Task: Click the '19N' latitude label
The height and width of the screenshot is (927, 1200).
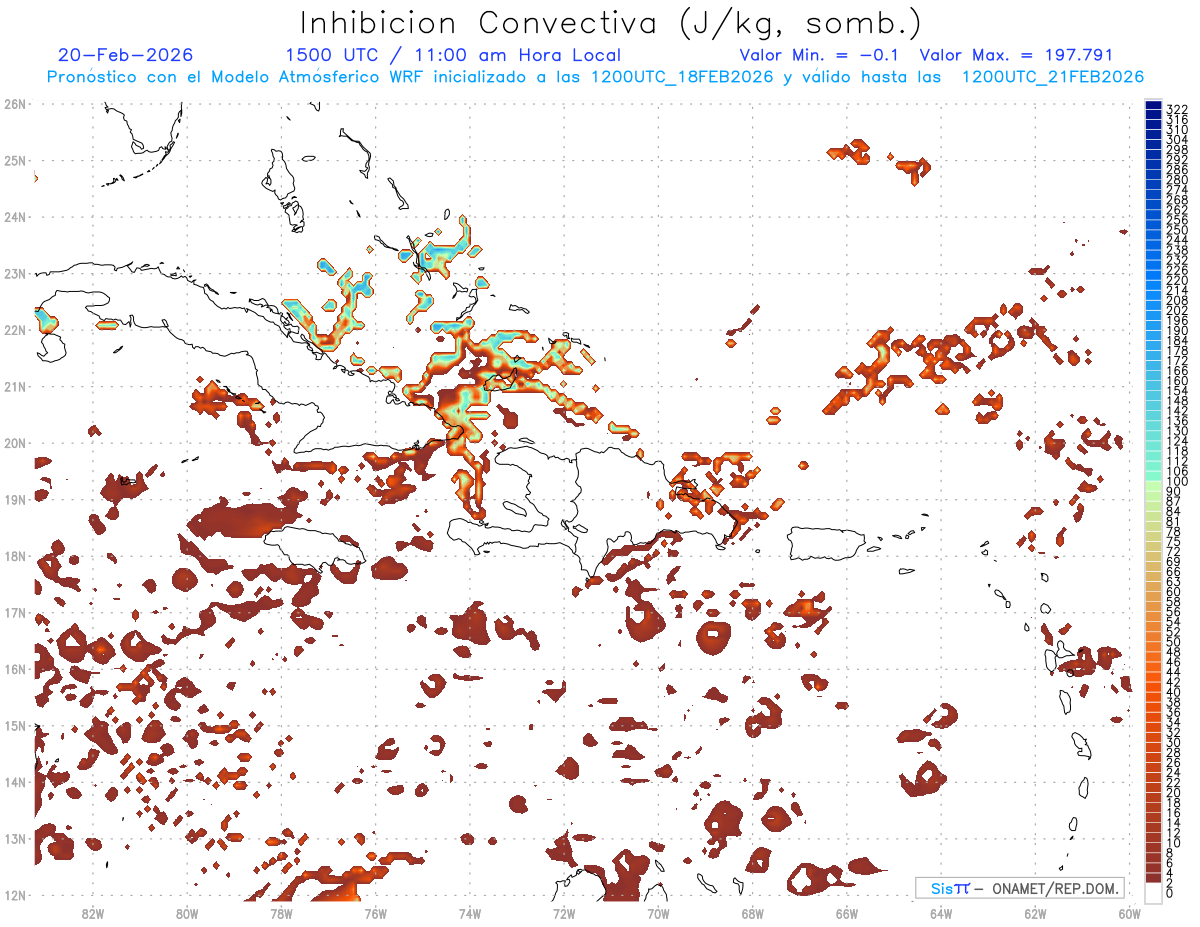Action: tap(15, 499)
